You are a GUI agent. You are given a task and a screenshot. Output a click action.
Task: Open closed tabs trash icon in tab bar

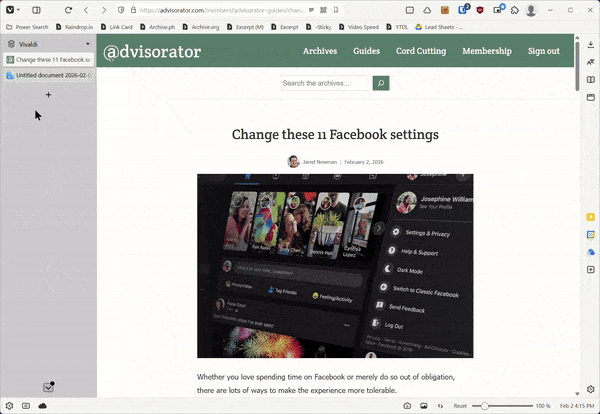[x=48, y=387]
